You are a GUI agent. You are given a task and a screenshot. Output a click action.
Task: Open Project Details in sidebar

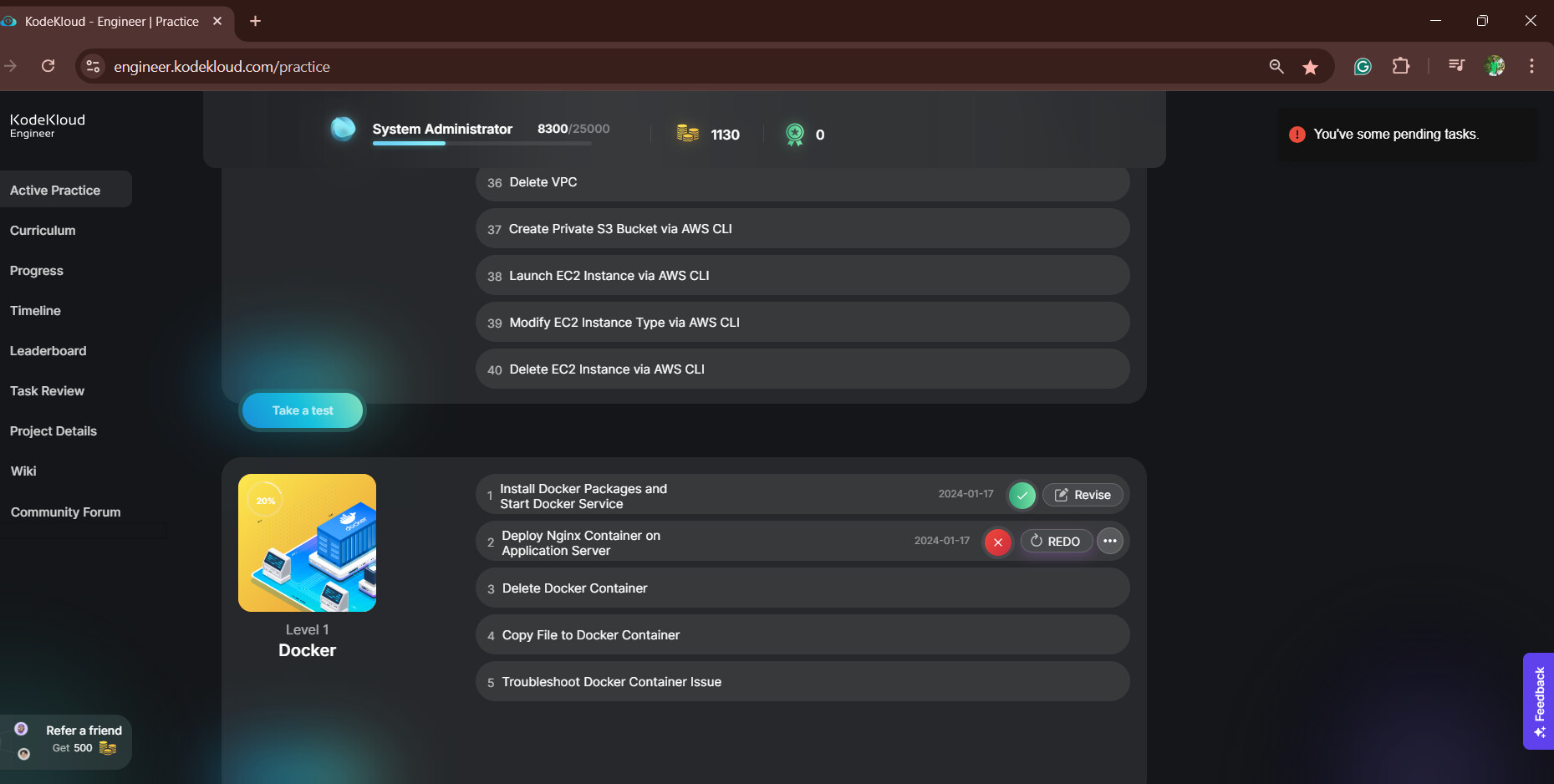point(53,431)
